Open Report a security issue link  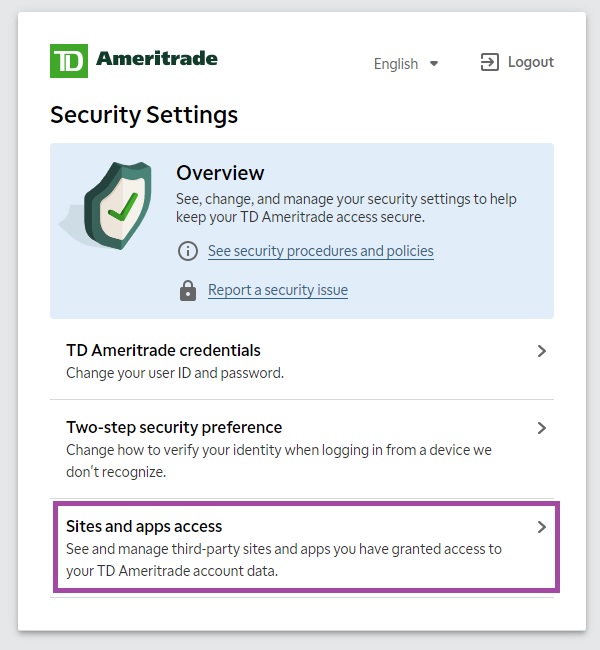pyautogui.click(x=278, y=290)
